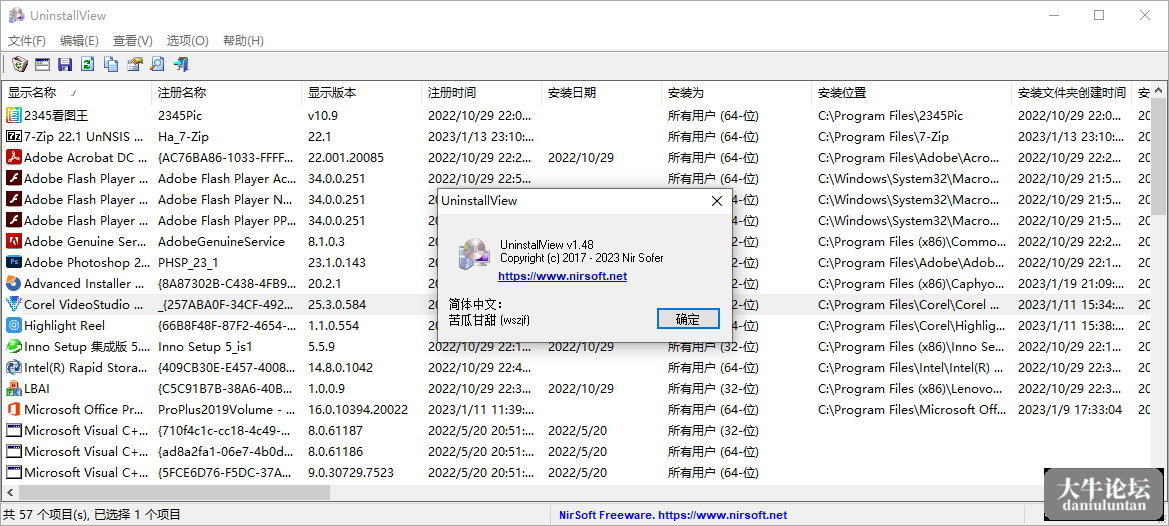The width and height of the screenshot is (1169, 526).
Task: Select the Ha_7-Zip registry name cell
Action: [x=183, y=136]
